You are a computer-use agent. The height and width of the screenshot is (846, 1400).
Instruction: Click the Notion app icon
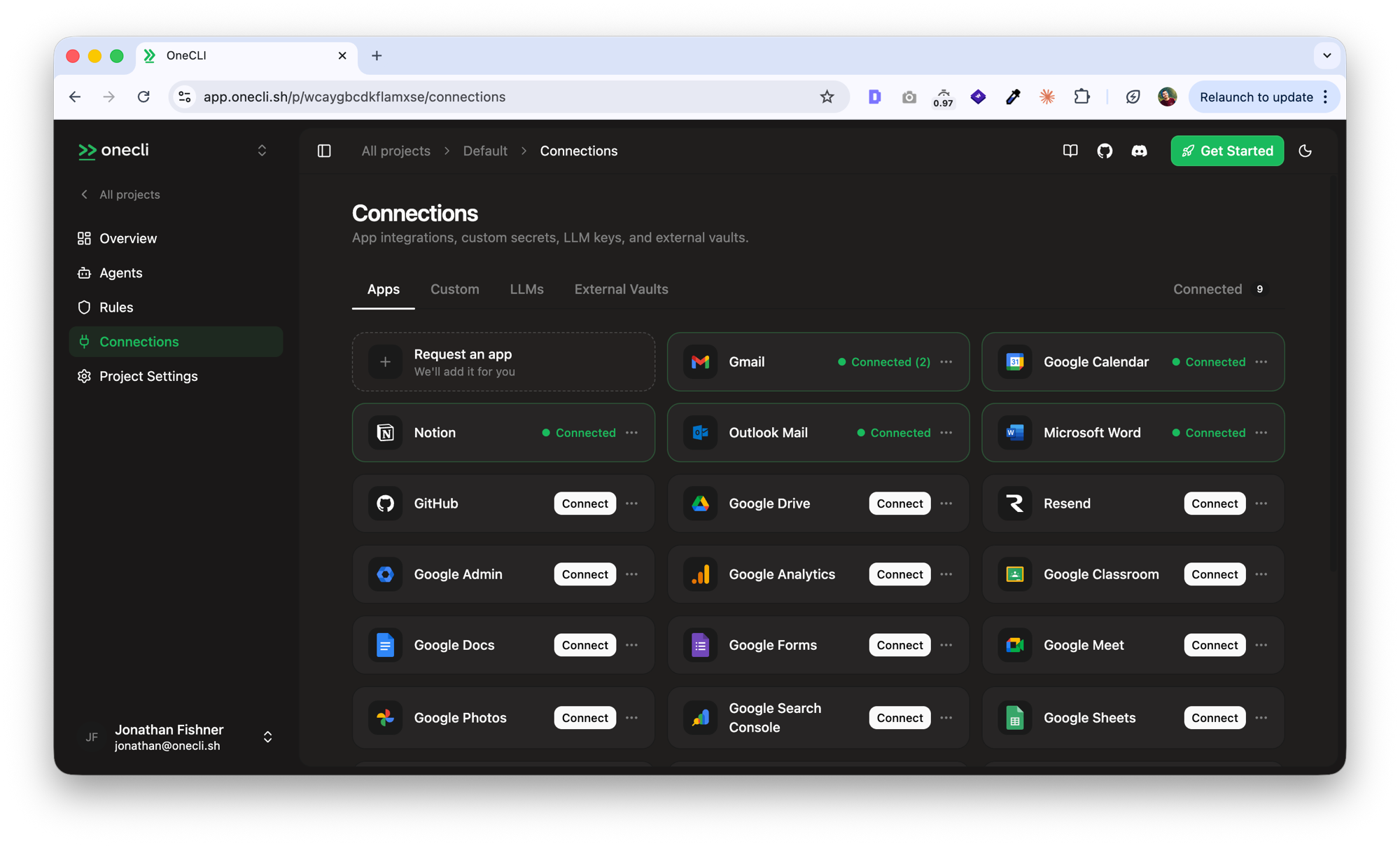pyautogui.click(x=386, y=433)
